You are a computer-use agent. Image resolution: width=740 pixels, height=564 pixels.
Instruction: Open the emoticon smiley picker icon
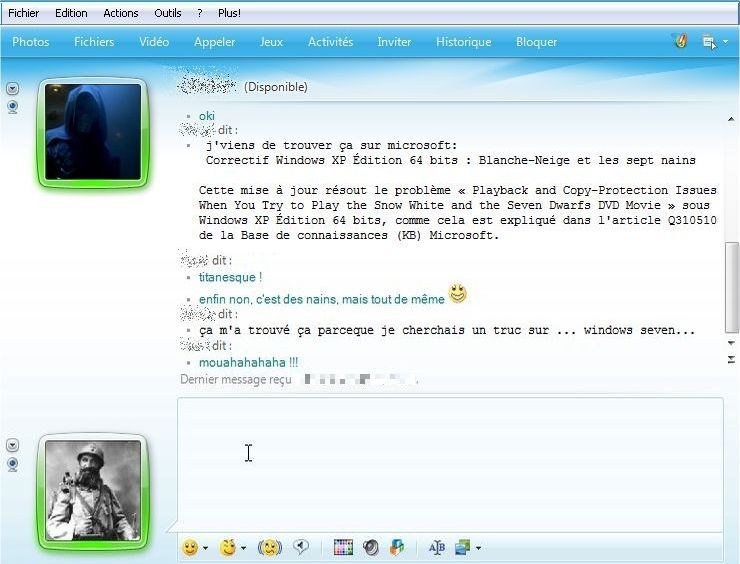click(189, 547)
